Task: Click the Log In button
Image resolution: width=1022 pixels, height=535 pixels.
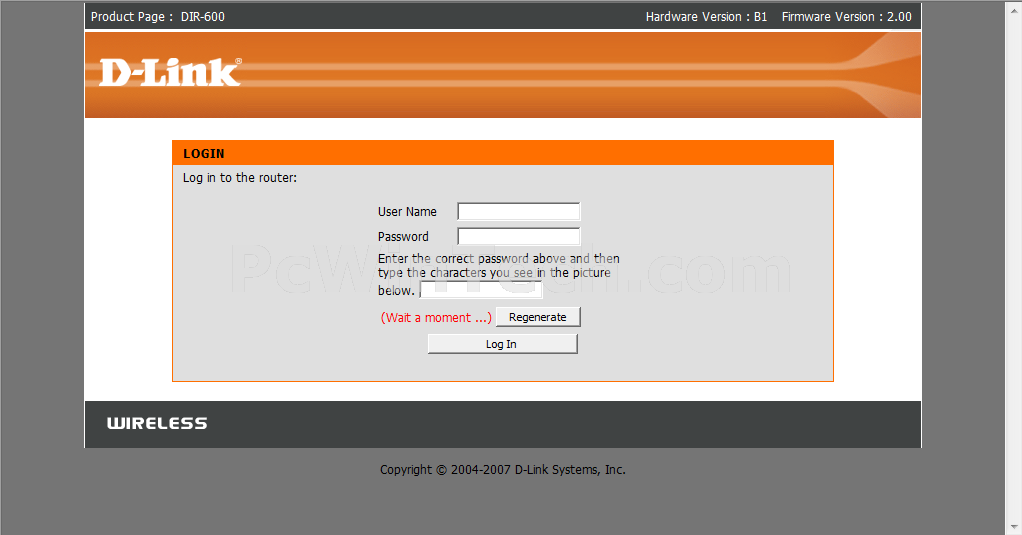Action: [503, 344]
